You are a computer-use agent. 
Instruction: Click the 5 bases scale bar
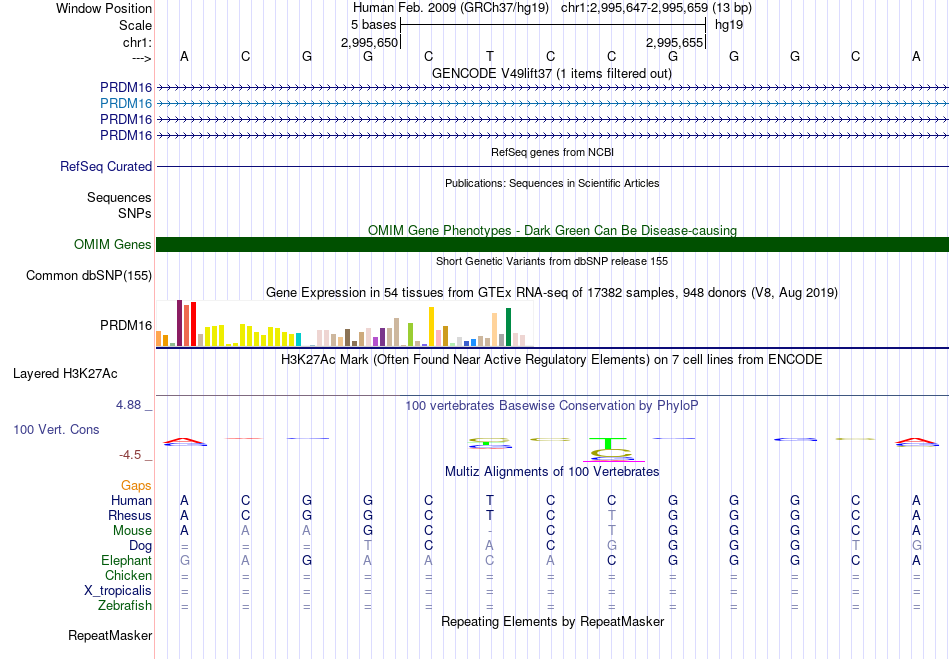pos(553,25)
